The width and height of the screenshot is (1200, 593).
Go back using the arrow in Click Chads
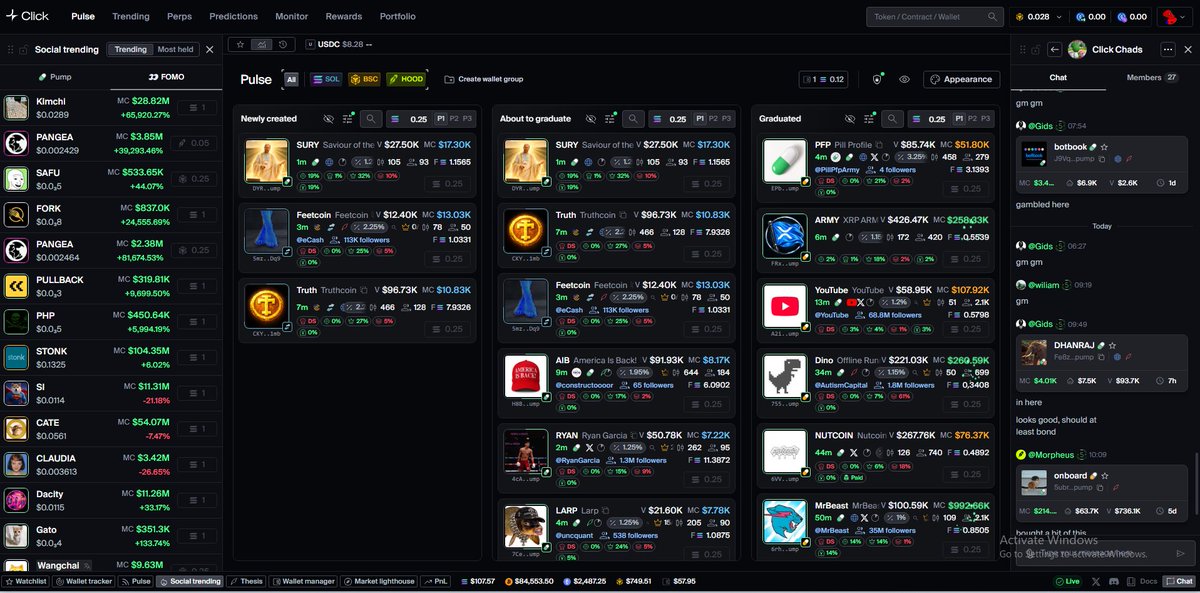[1054, 49]
